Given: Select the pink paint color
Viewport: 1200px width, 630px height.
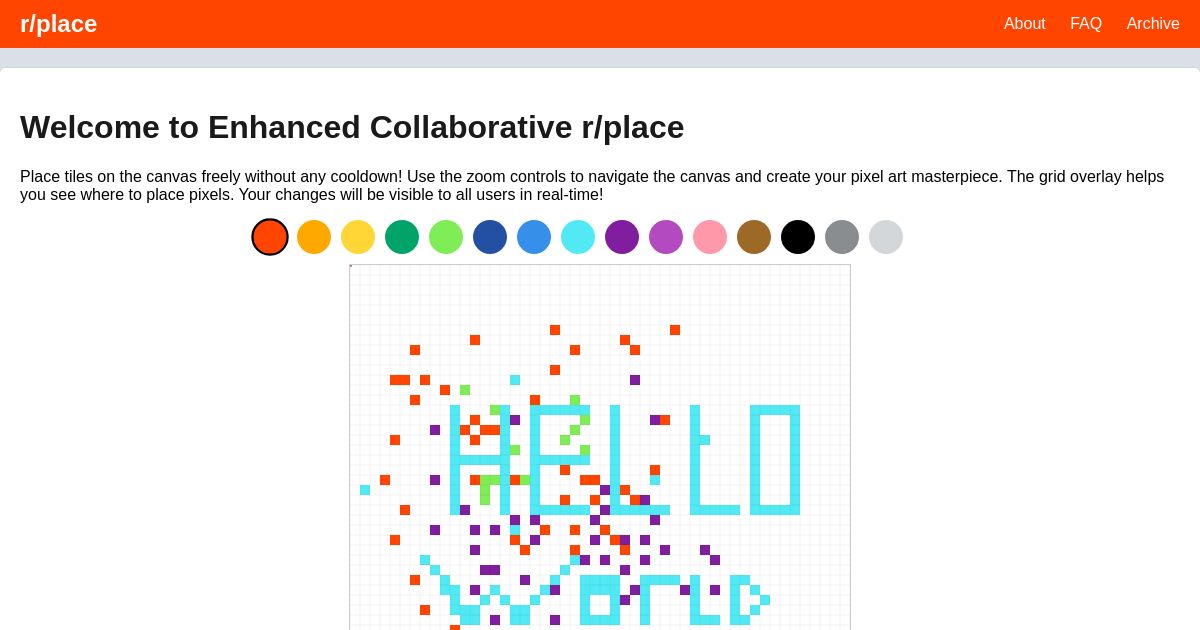Looking at the screenshot, I should pos(710,237).
